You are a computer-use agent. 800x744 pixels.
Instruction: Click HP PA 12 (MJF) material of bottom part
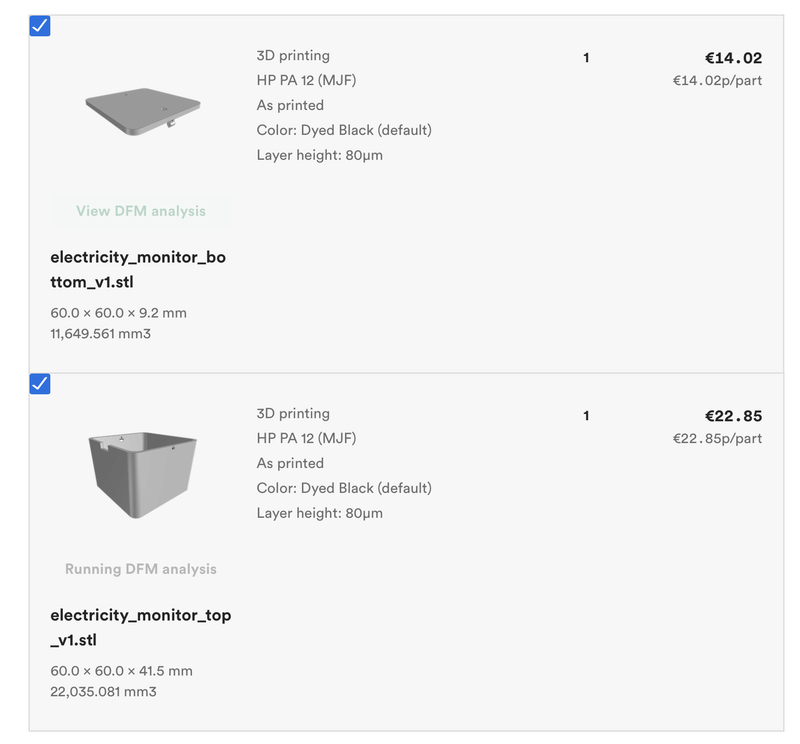[x=306, y=80]
